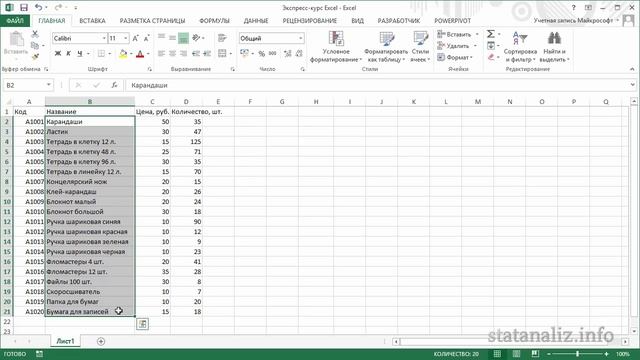Toggle bold Ж formatting
This screenshot has height=360, width=640.
(x=58, y=53)
